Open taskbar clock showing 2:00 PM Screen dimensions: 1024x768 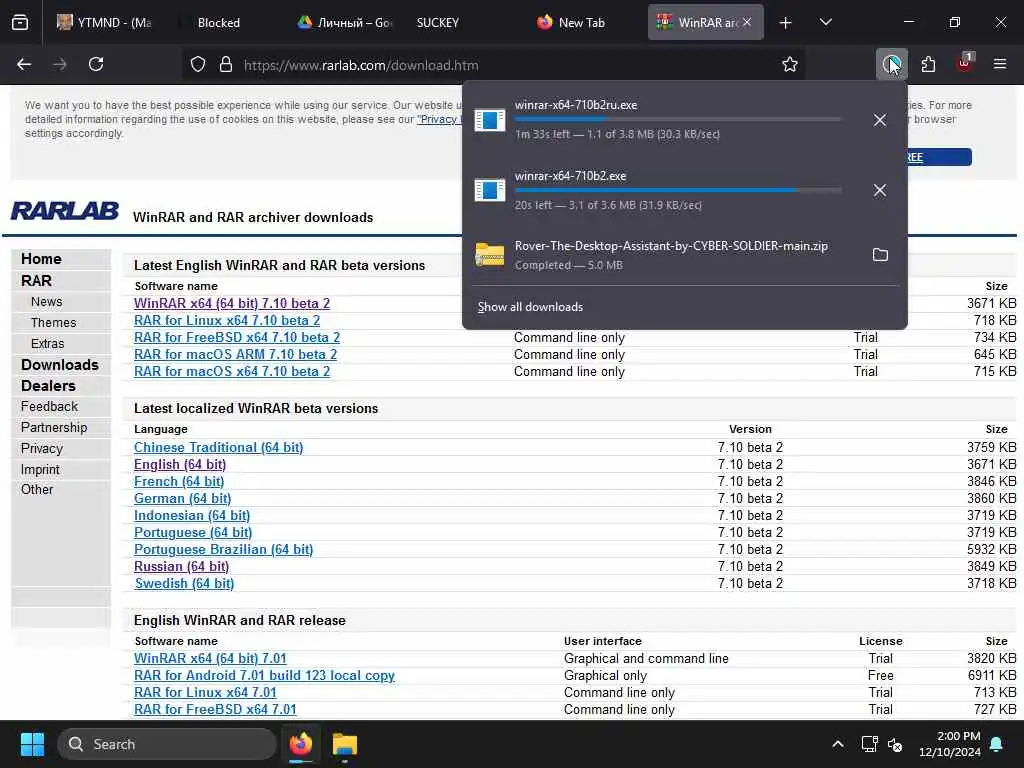tap(950, 744)
